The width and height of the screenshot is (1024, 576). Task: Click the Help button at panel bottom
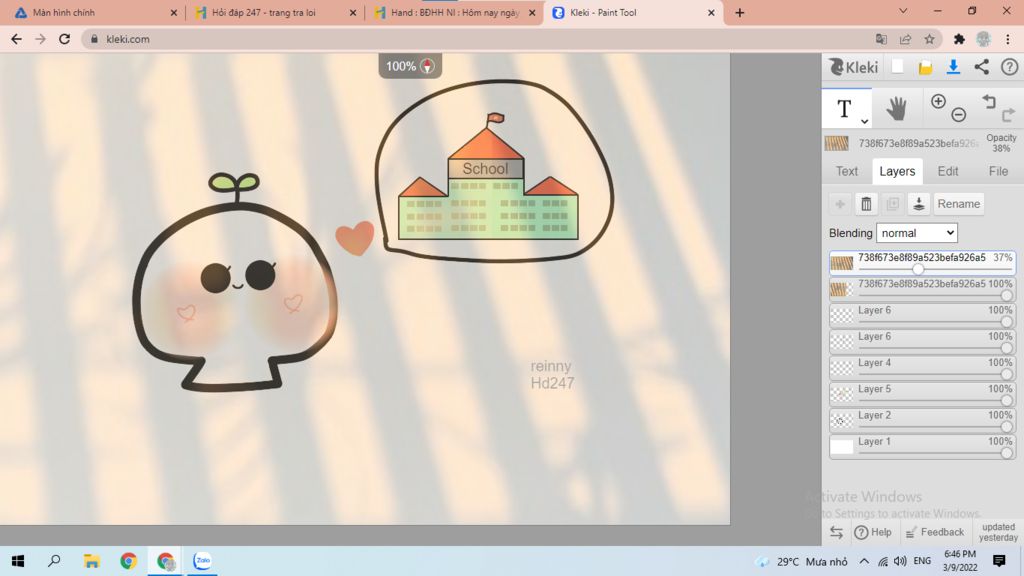[x=873, y=532]
